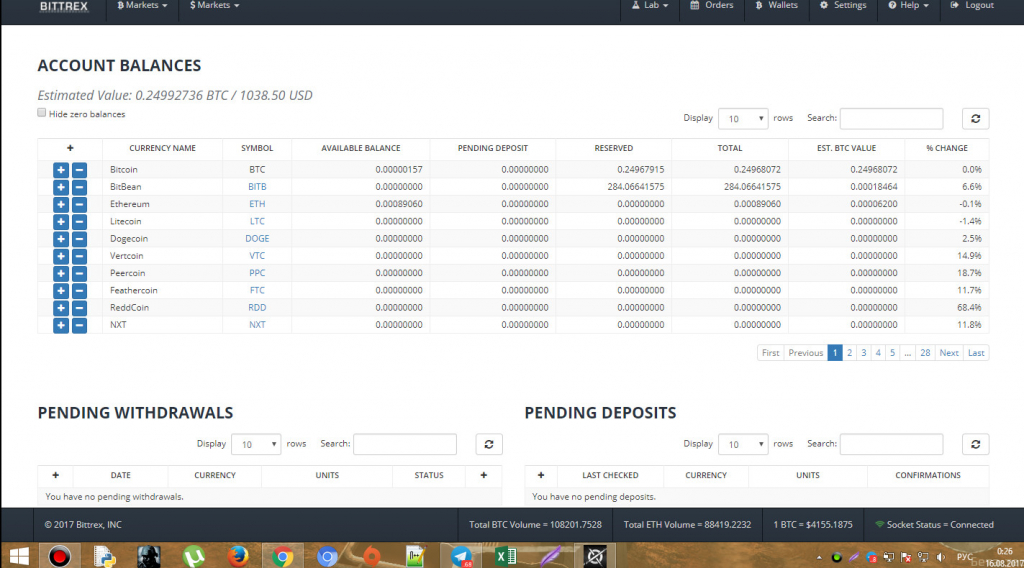
Task: Click the Bittrex logo
Action: [x=64, y=6]
